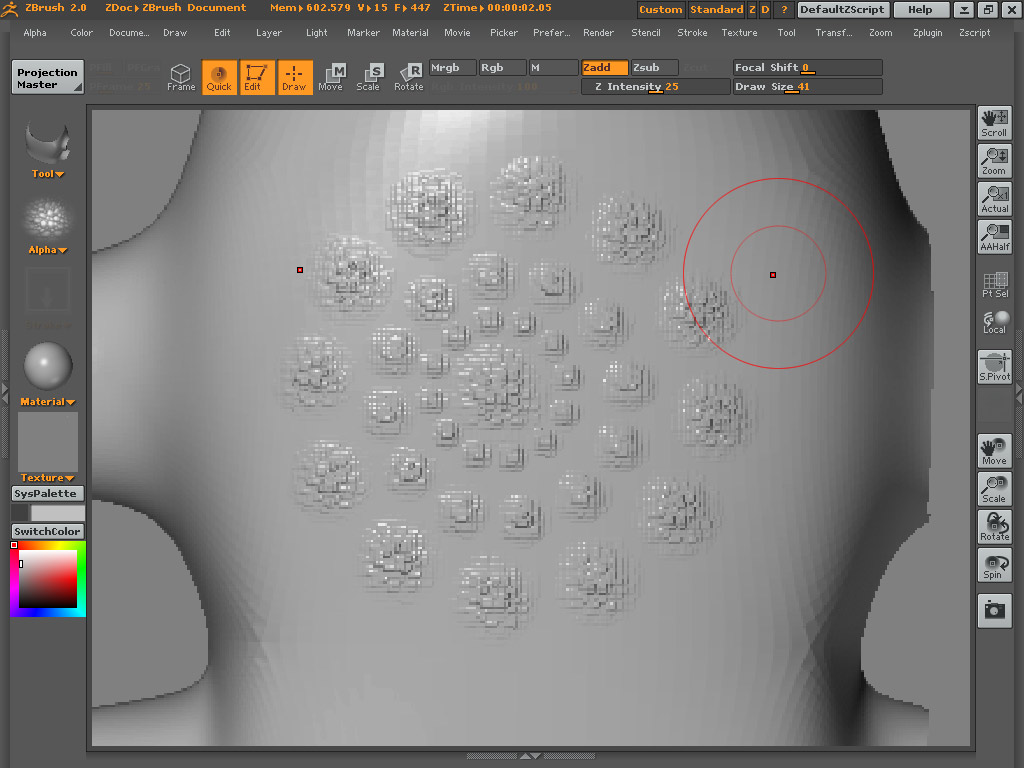Click the camera snapshot icon
Screen dimensions: 1024x768
click(994, 611)
